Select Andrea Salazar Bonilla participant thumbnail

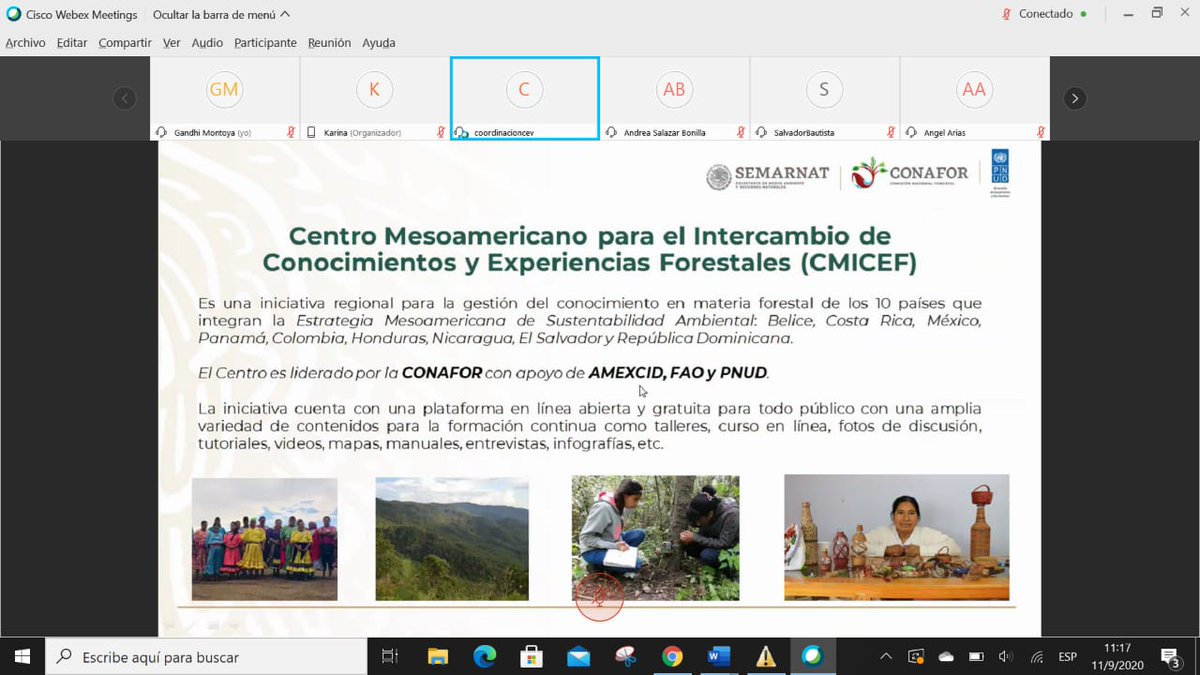[674, 98]
